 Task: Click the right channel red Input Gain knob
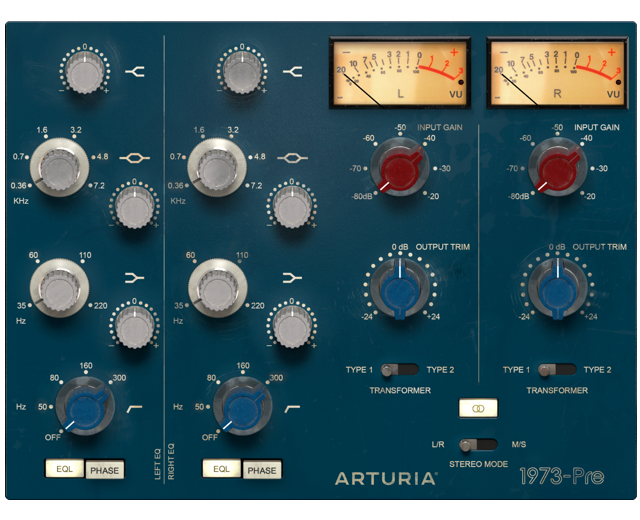pos(557,167)
